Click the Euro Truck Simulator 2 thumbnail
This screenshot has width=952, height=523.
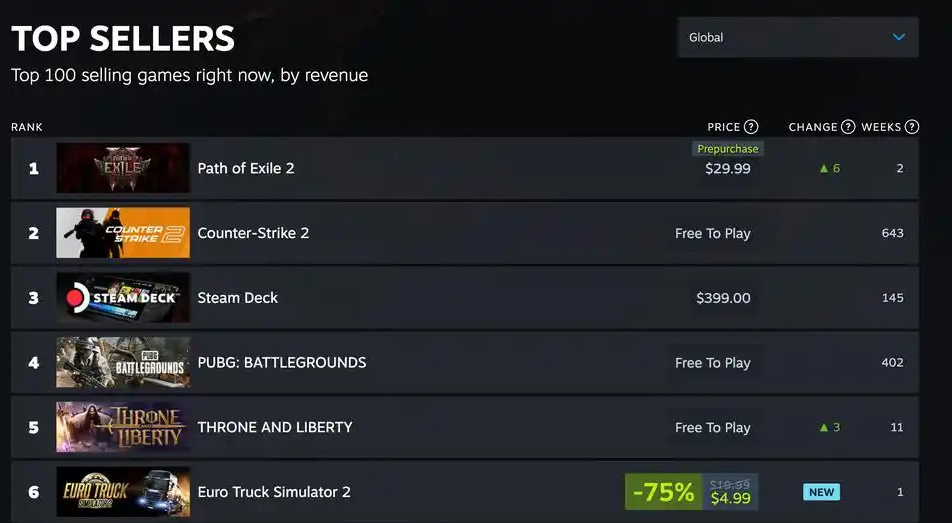click(123, 492)
